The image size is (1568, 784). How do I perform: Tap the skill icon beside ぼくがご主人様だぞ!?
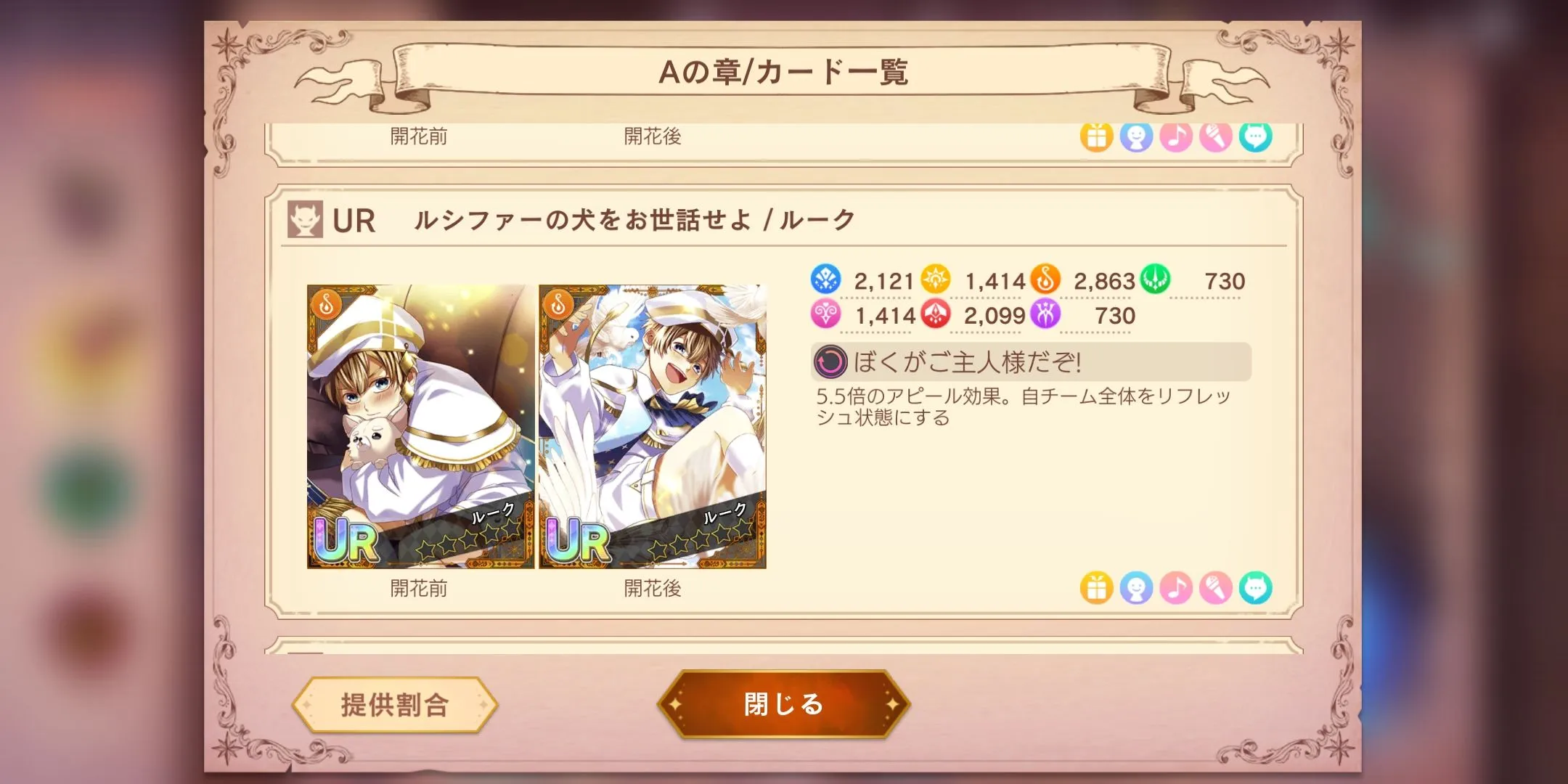(x=830, y=362)
